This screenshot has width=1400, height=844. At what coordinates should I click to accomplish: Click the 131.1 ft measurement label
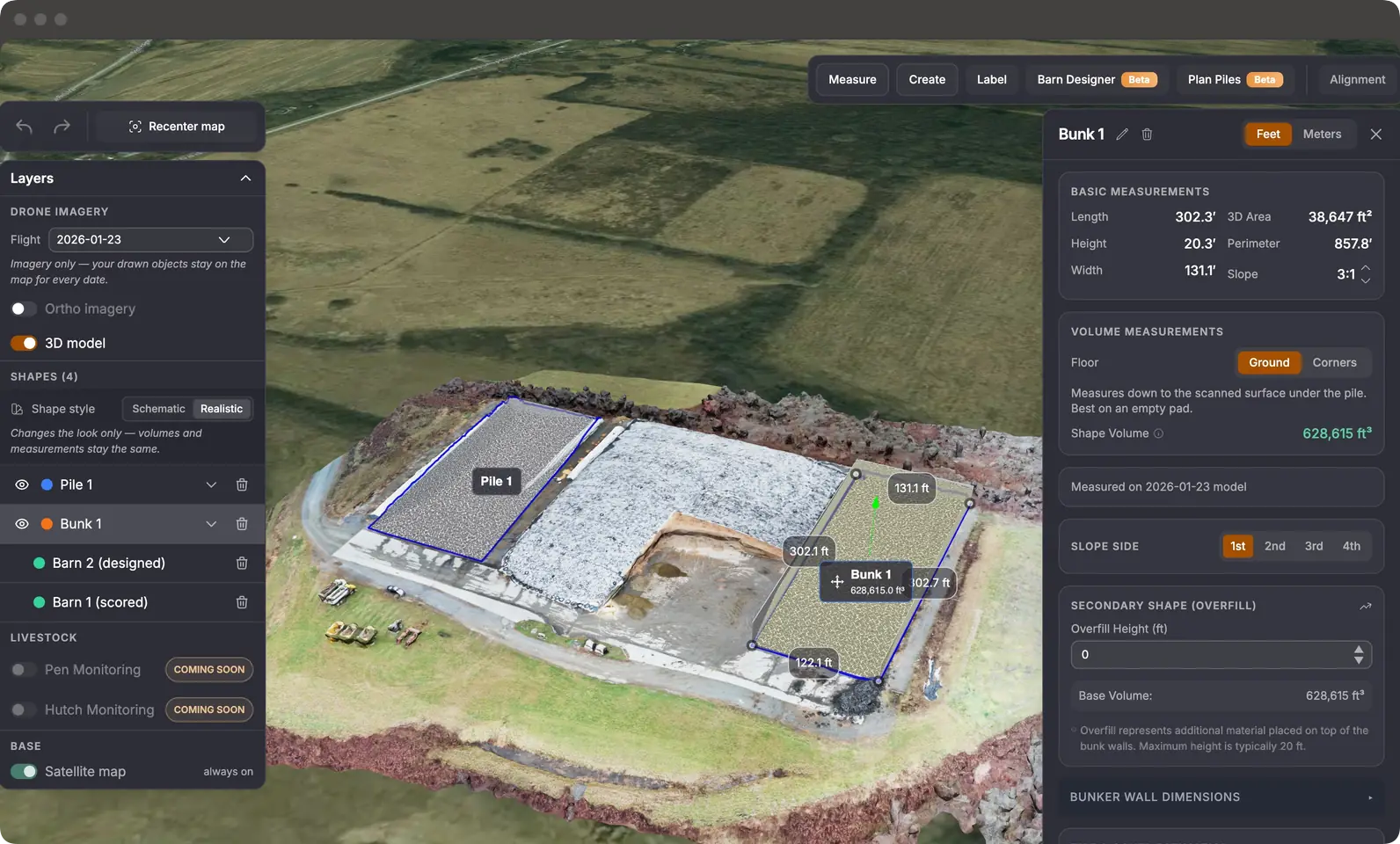click(x=911, y=488)
